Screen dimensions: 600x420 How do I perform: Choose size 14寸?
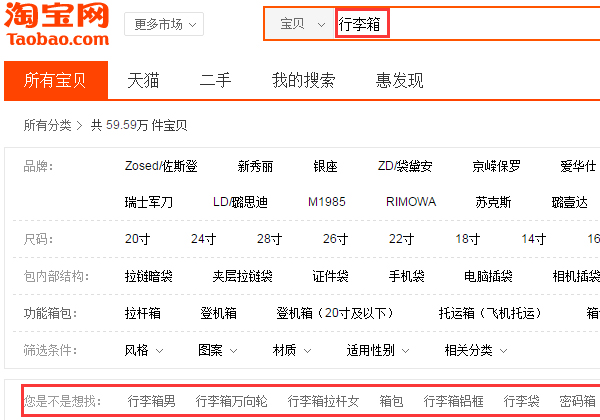(533, 239)
